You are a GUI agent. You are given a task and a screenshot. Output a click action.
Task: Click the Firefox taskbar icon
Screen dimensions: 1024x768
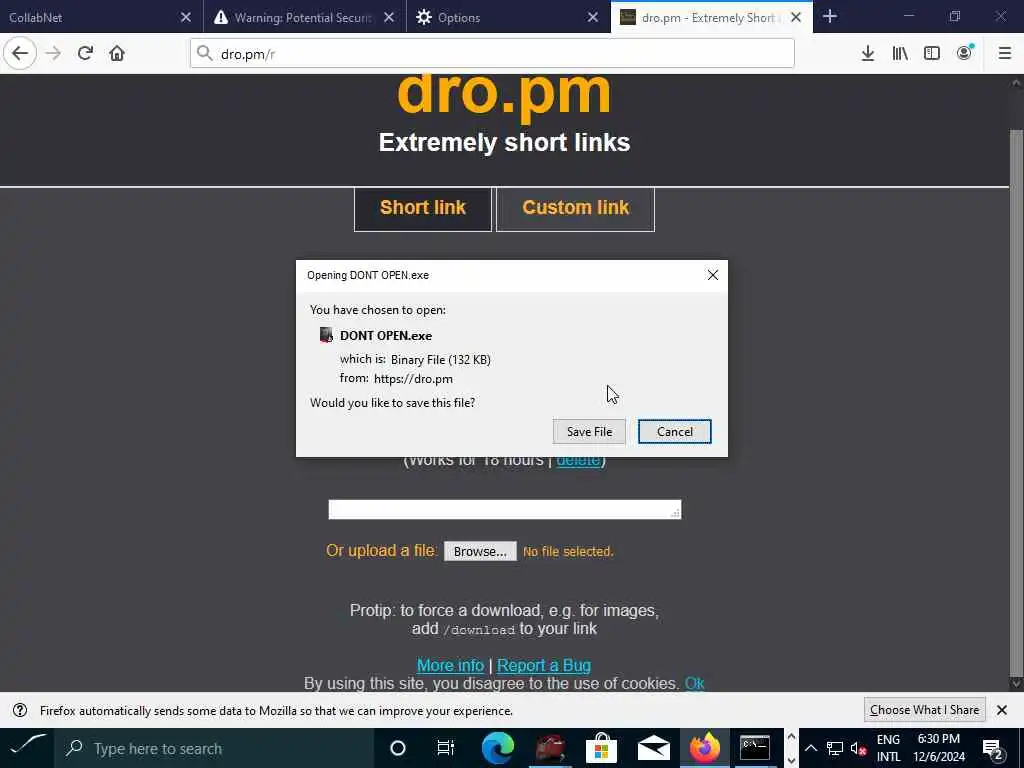point(704,748)
